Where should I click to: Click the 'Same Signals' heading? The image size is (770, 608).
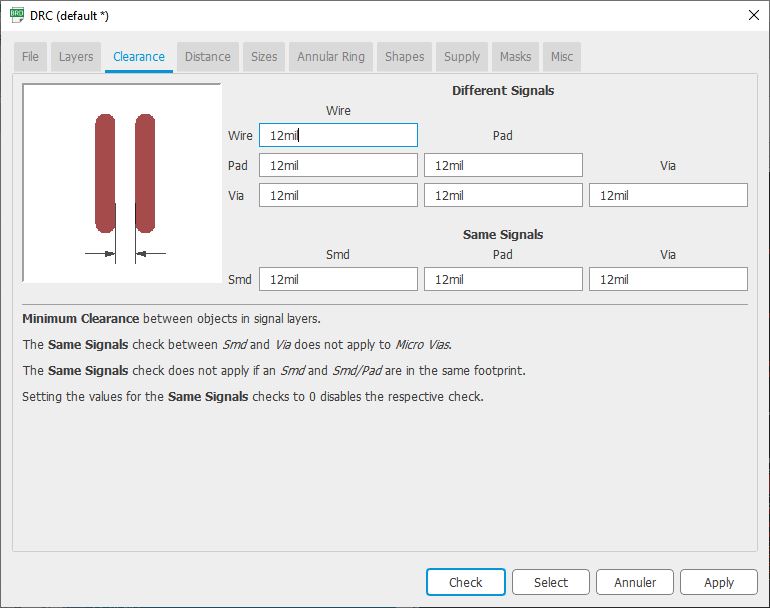pyautogui.click(x=503, y=234)
